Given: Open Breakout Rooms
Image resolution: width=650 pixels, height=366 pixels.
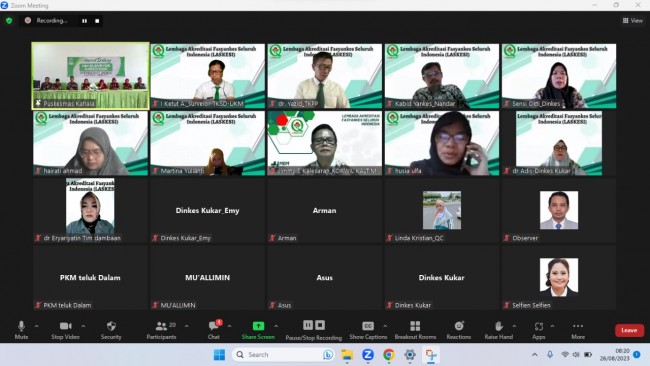Looking at the screenshot, I should [415, 330].
